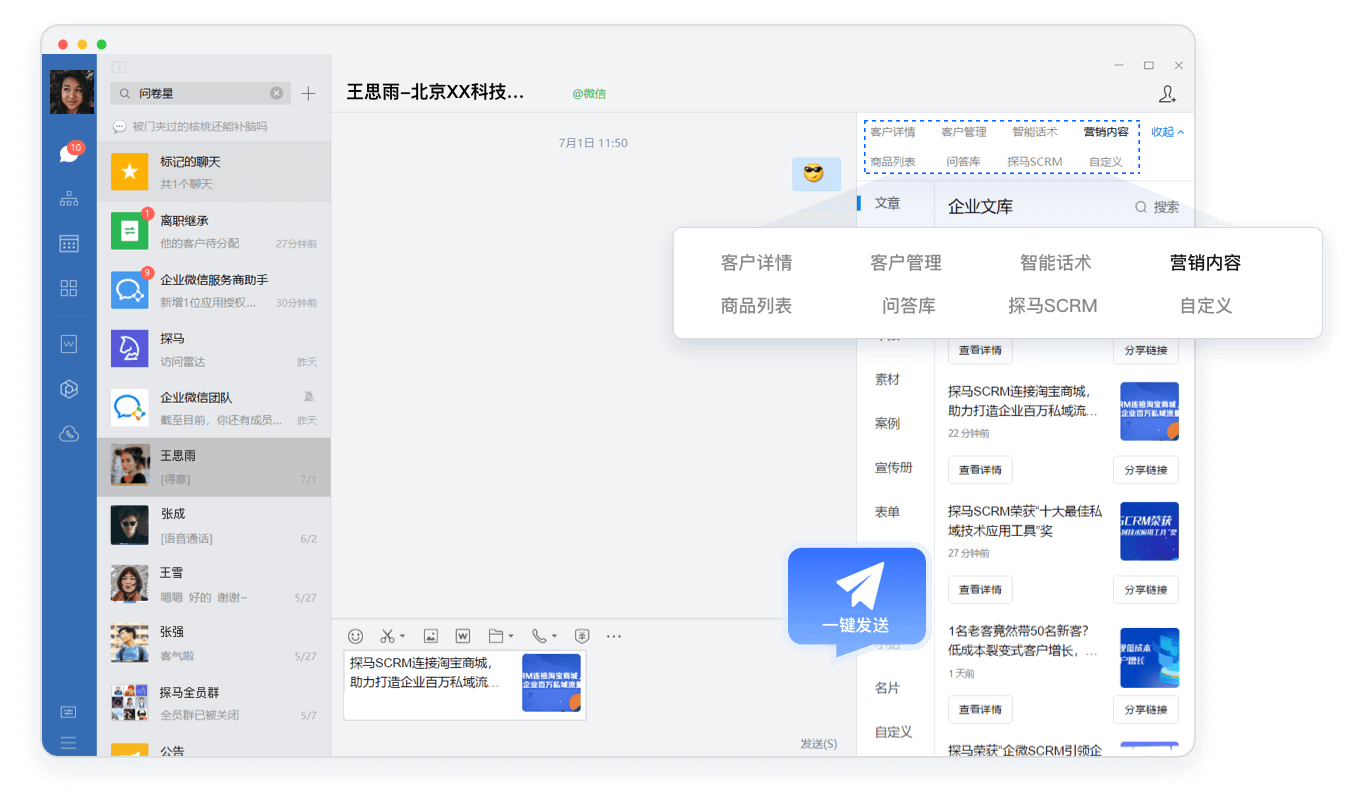Open the 企业微信服务商助手 conversation
The image size is (1372, 808).
tap(214, 290)
